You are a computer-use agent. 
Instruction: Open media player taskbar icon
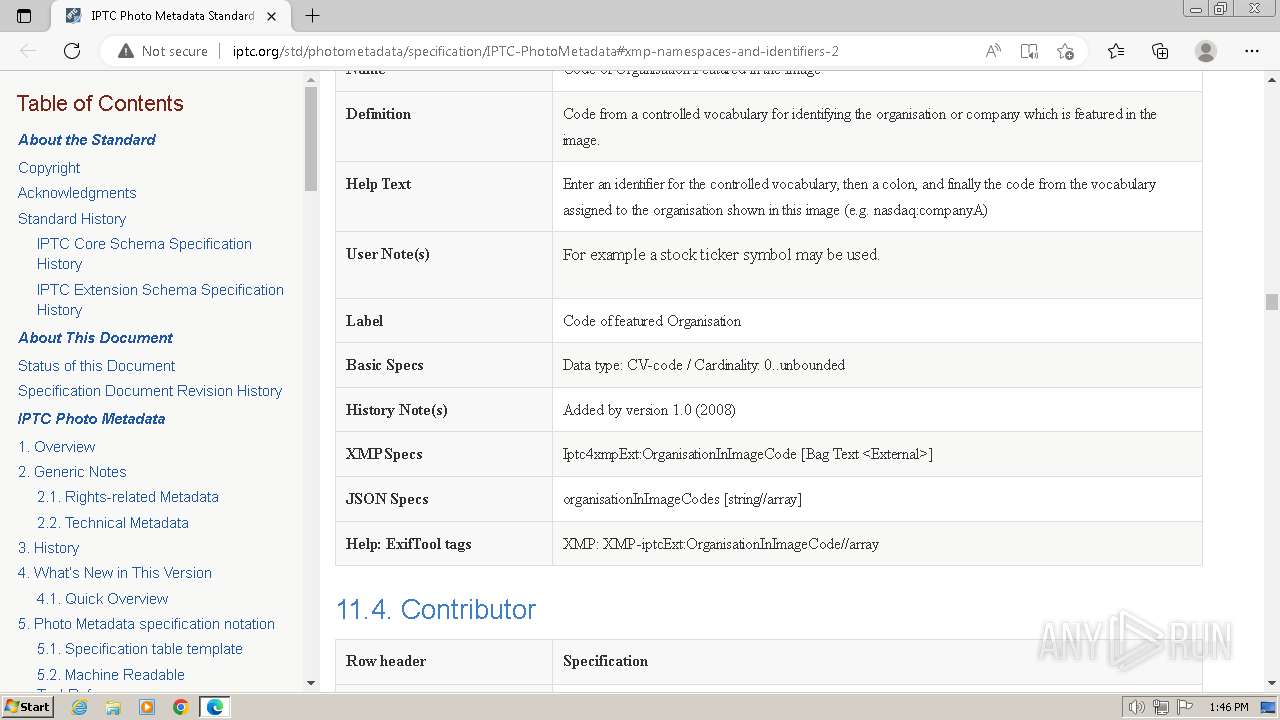pyautogui.click(x=147, y=707)
